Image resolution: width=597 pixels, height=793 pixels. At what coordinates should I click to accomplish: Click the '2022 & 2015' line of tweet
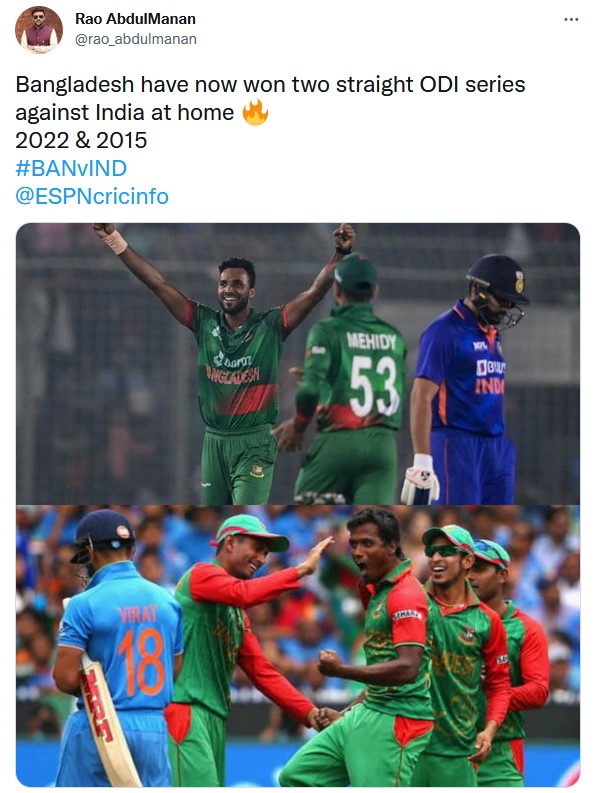pyautogui.click(x=81, y=141)
